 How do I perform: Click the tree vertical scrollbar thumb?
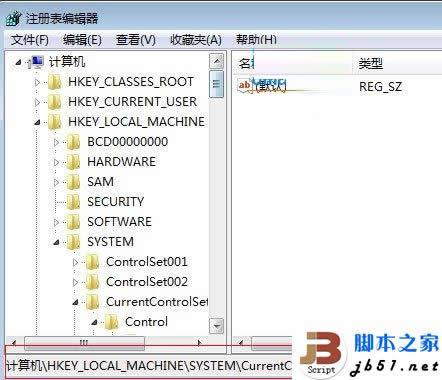(217, 84)
